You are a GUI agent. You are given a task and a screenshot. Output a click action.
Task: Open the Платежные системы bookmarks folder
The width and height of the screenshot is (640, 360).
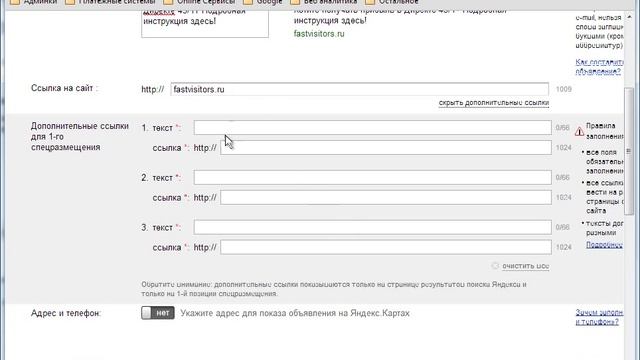(x=110, y=2)
